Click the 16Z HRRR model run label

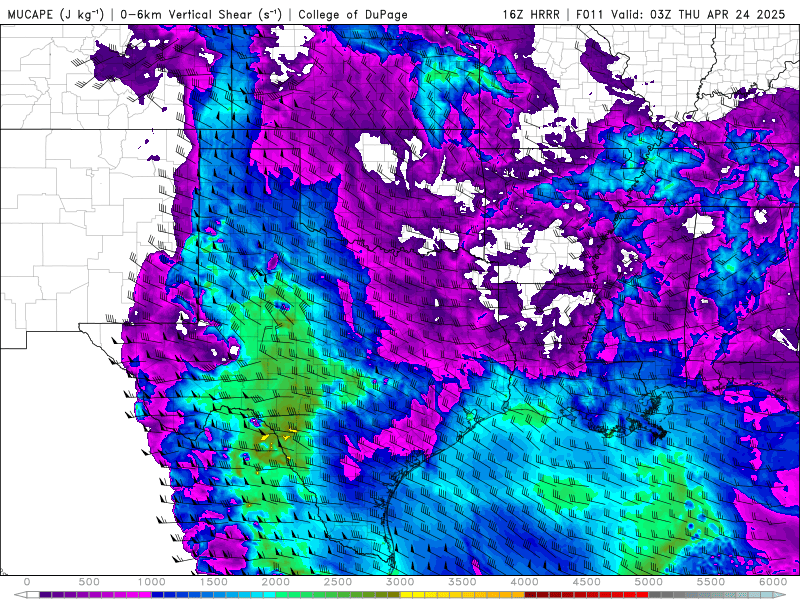tap(531, 14)
